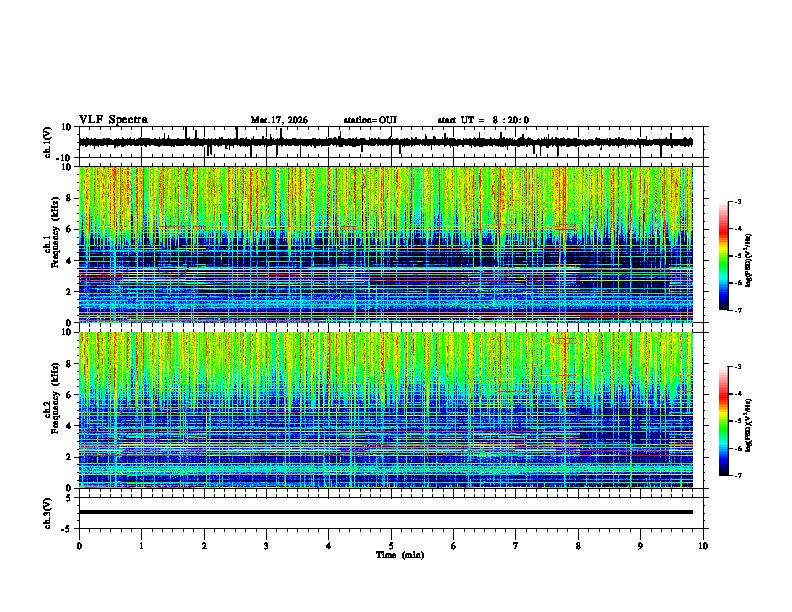This screenshot has height=612, width=792.
Task: Click the "ch.1(V)" axis label
Action: pos(48,142)
